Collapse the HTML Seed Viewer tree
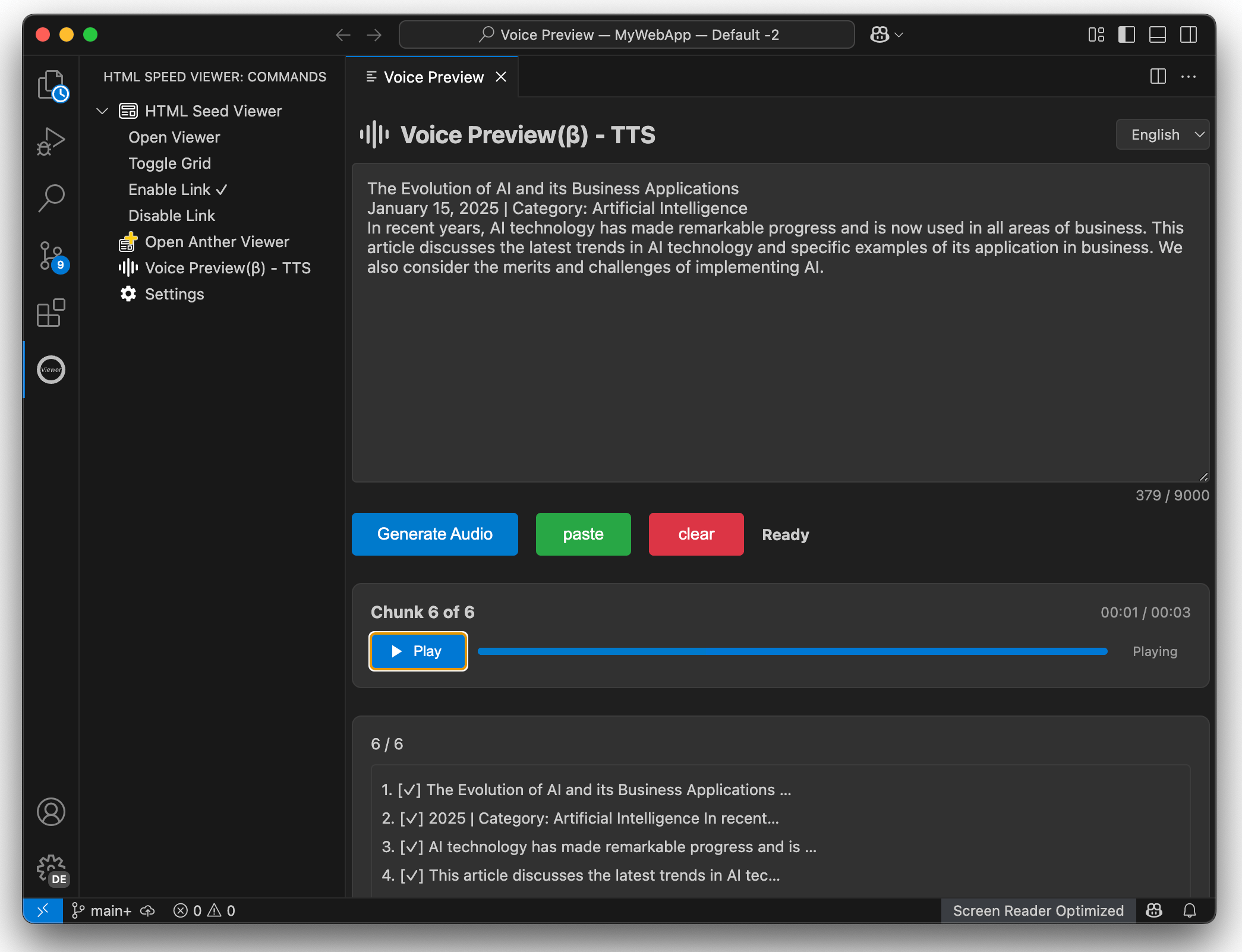This screenshot has height=952, width=1242. coord(102,111)
